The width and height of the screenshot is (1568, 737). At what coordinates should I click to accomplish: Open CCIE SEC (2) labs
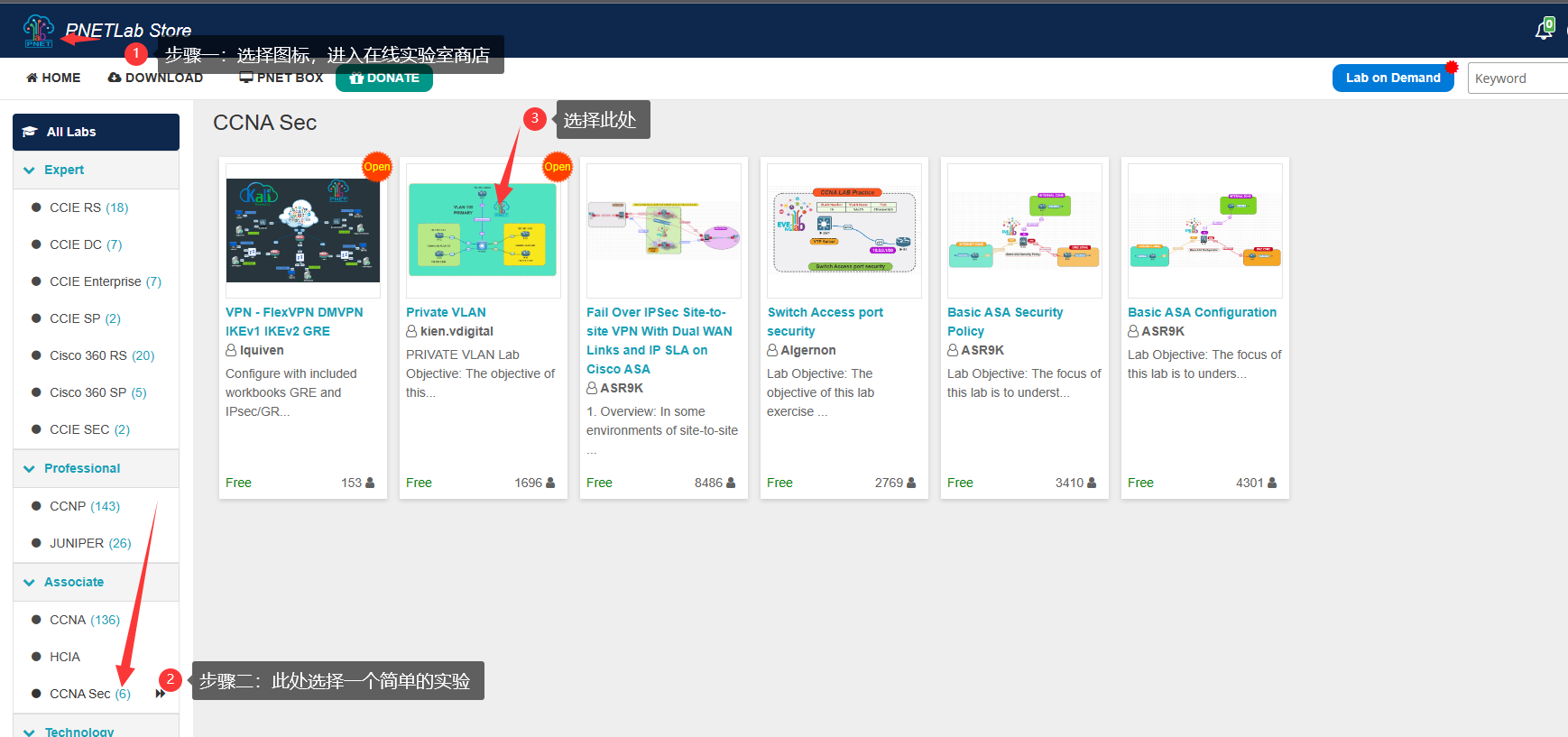coord(89,429)
